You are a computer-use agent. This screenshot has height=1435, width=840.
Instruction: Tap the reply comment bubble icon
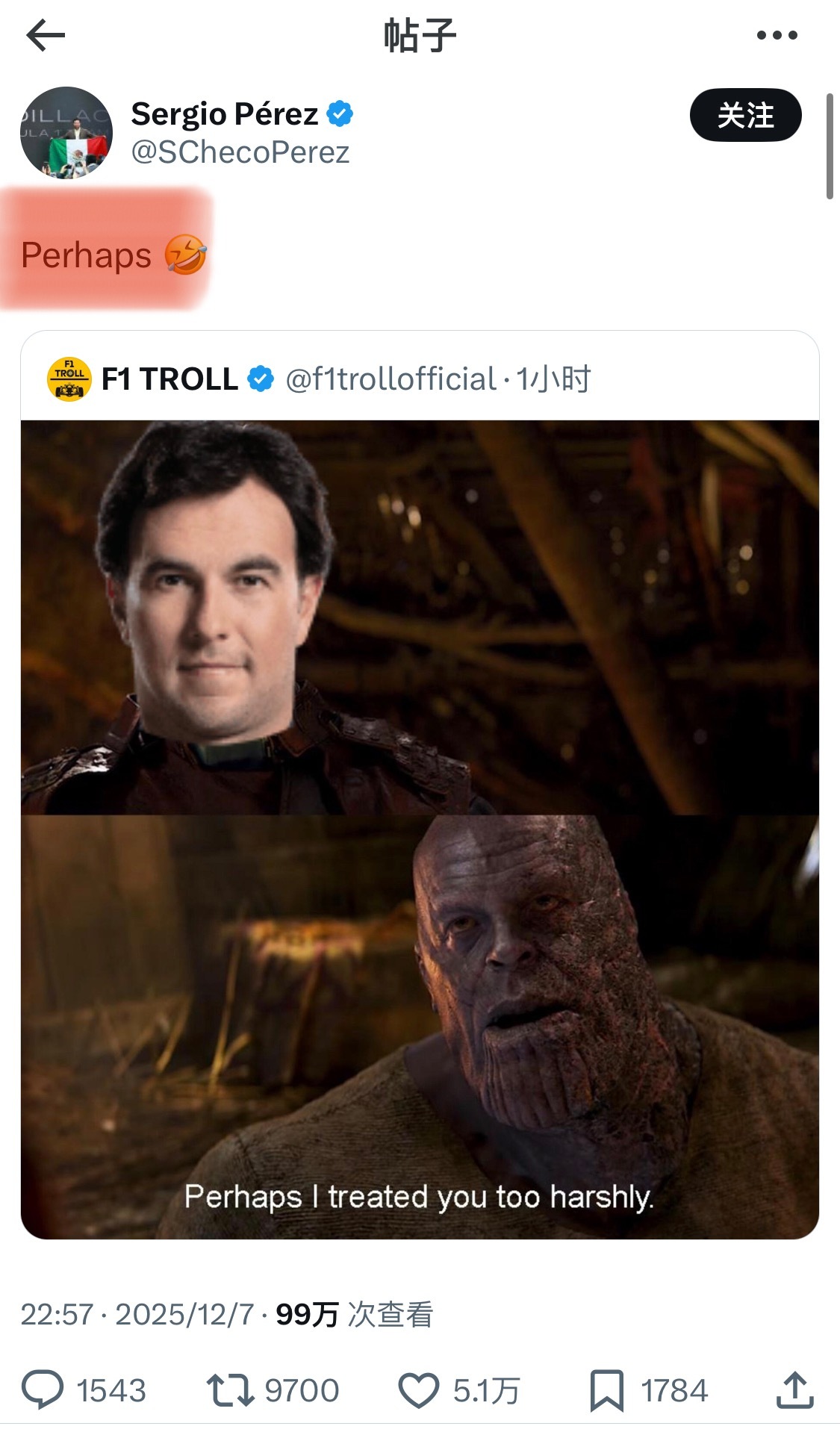(x=43, y=1390)
